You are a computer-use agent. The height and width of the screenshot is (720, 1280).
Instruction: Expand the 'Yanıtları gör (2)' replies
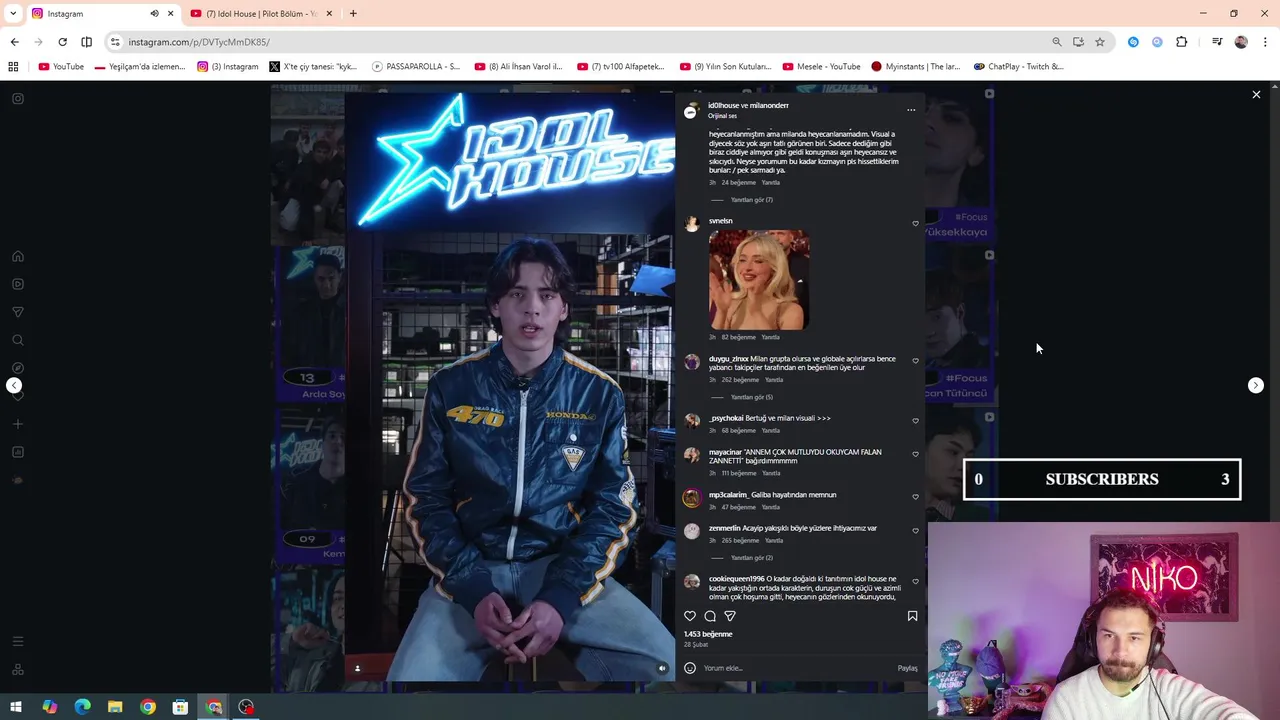click(752, 558)
